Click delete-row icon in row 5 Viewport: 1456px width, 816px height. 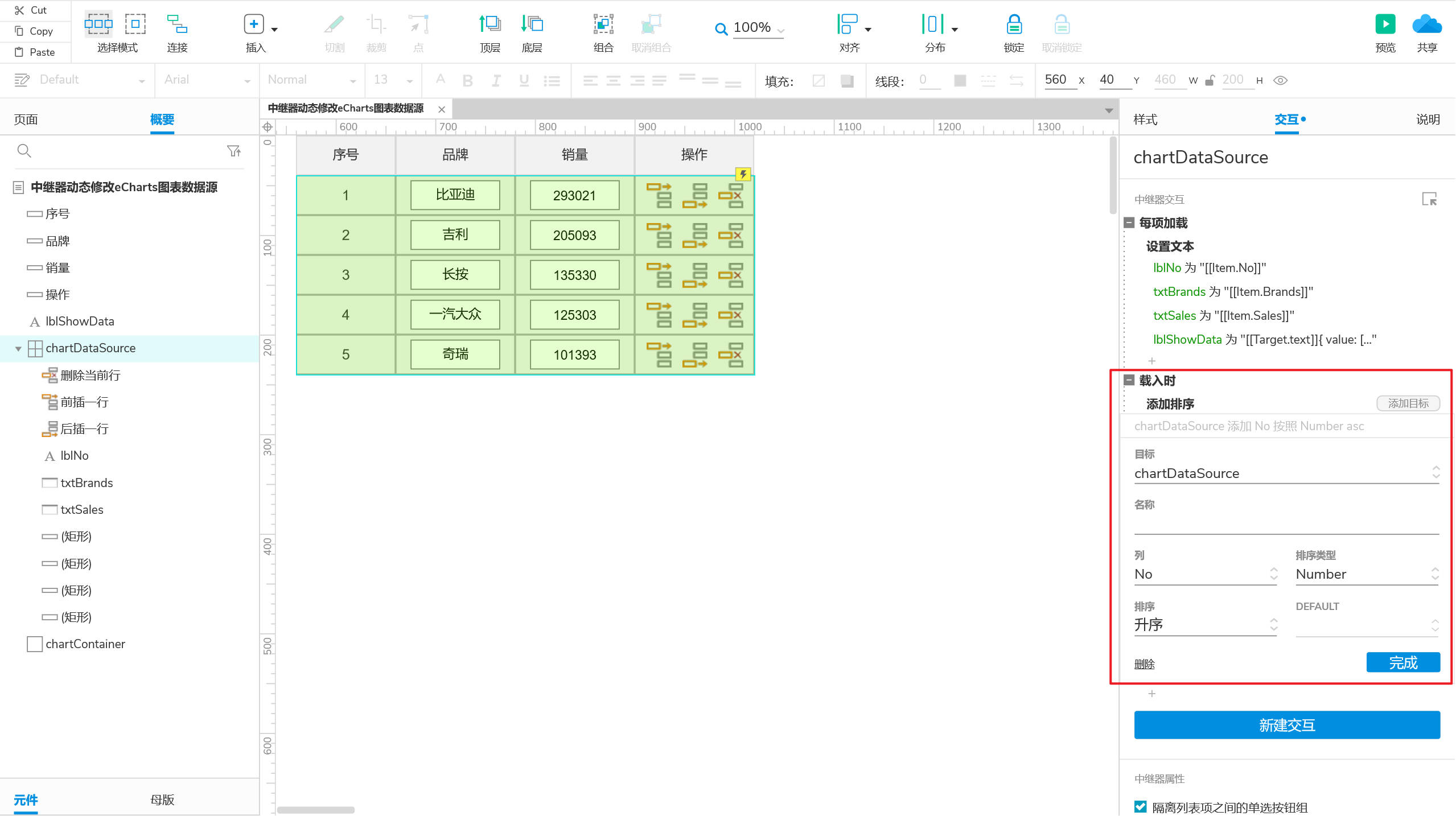click(x=731, y=355)
